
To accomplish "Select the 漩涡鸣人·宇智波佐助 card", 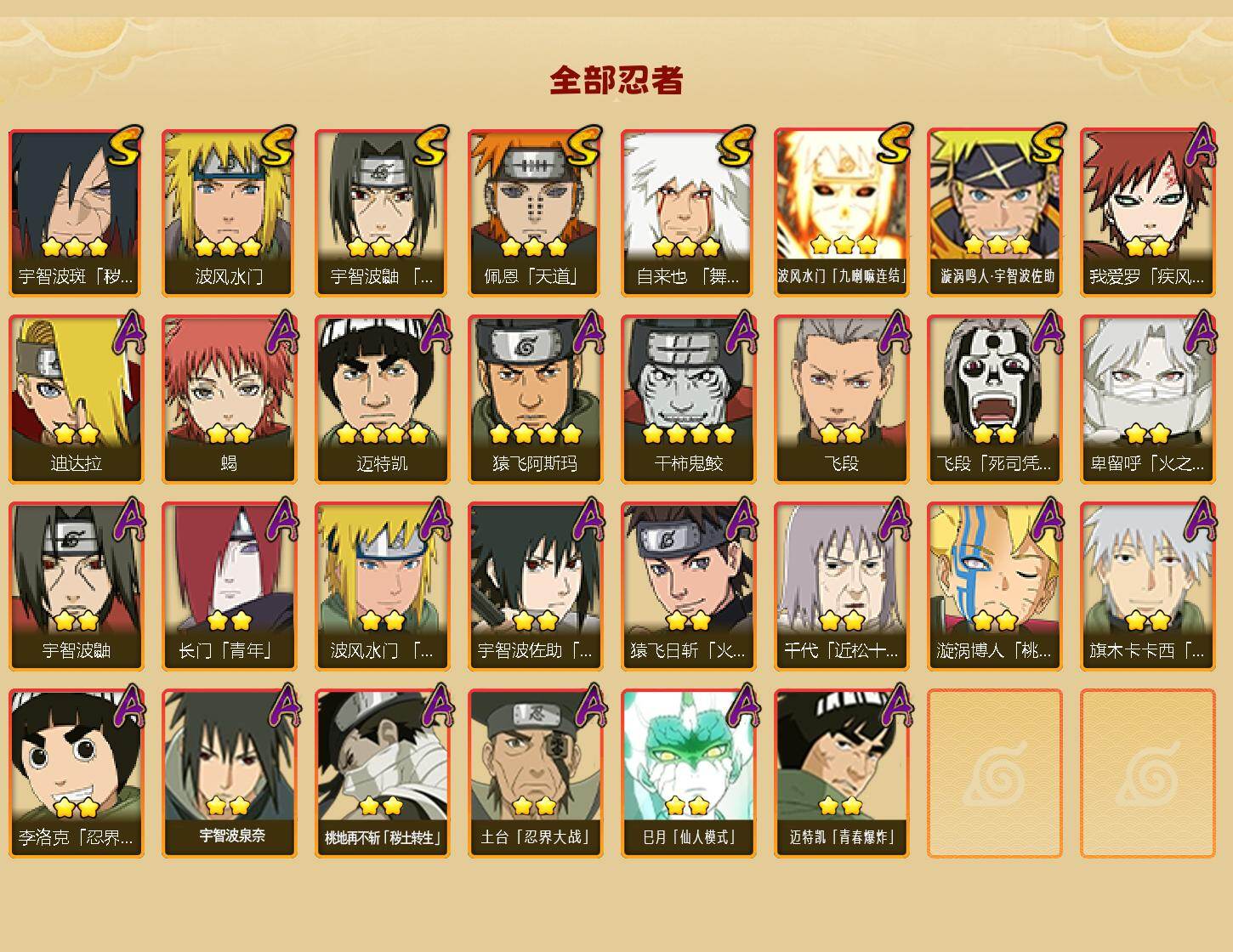I will 995,212.
